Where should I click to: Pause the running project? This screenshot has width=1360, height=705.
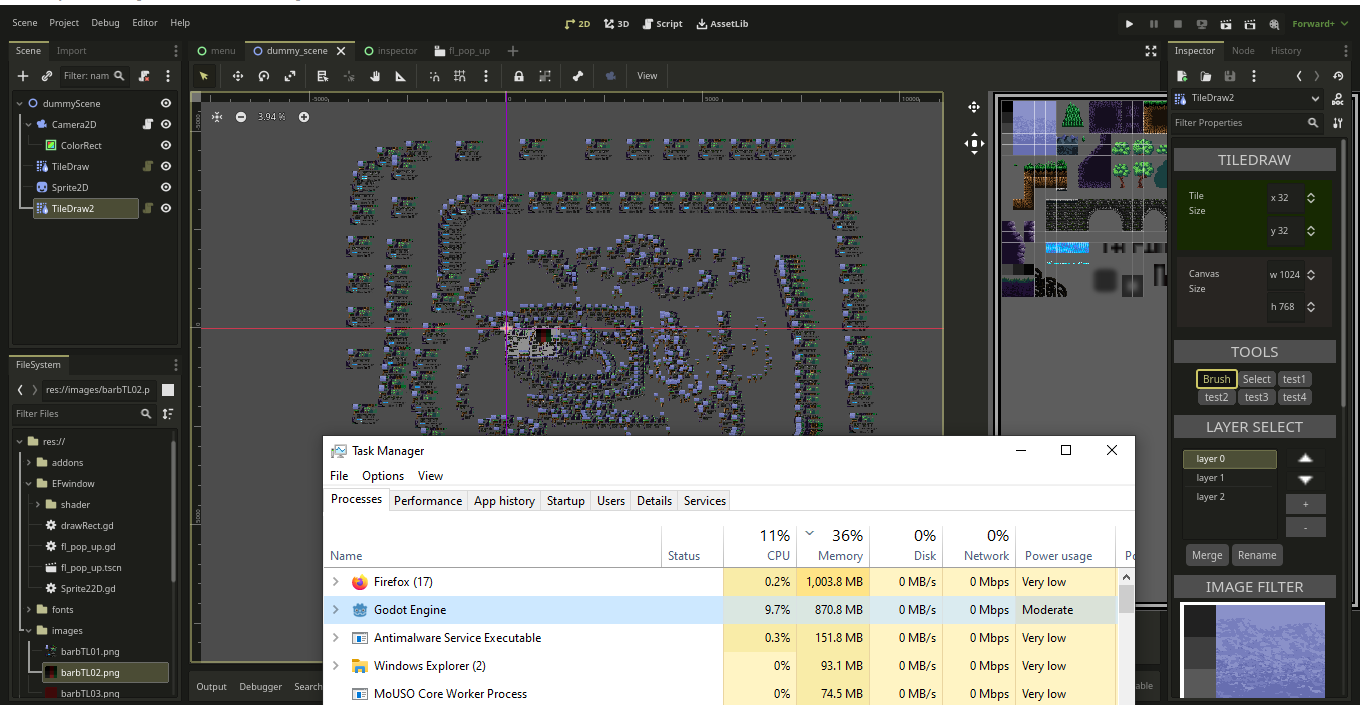pyautogui.click(x=1154, y=23)
